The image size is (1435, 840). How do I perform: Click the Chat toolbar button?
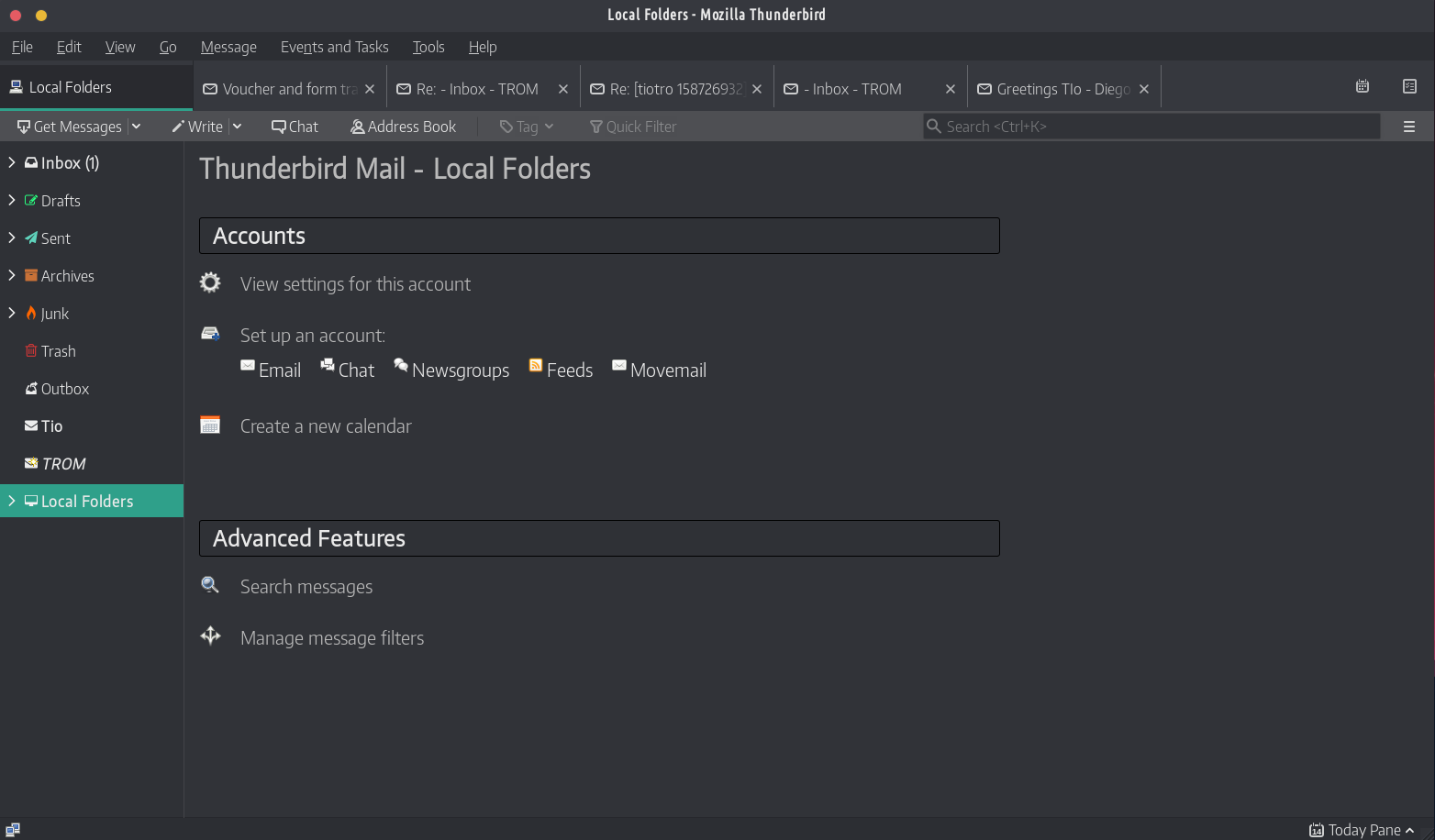pos(295,127)
